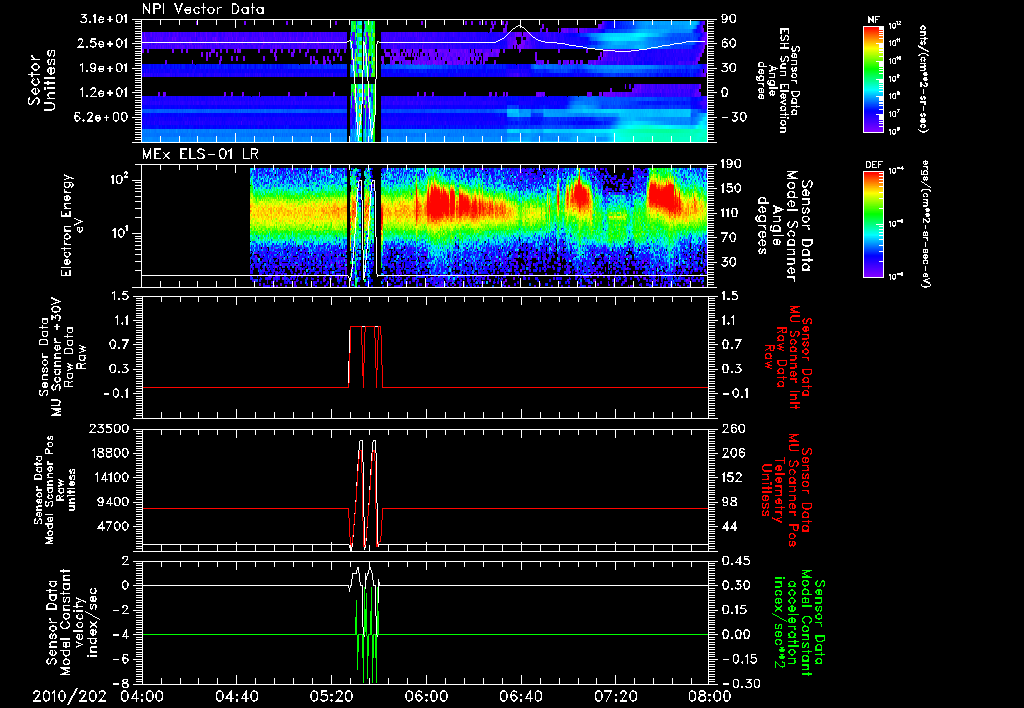Click the "190" scanner angle axis value
1024x708 pixels.
point(732,164)
